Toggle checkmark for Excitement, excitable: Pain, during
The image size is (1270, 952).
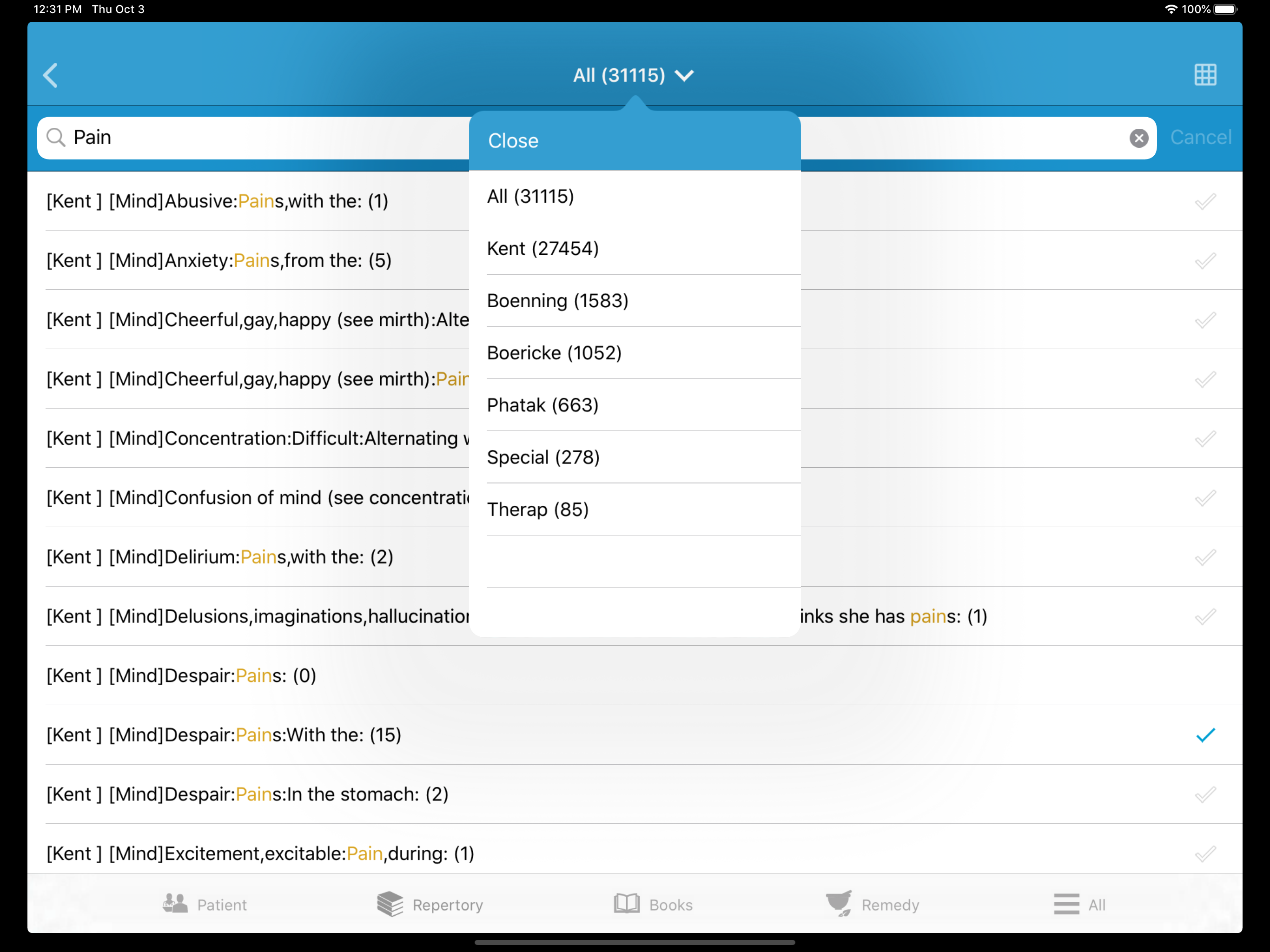[x=1205, y=854]
